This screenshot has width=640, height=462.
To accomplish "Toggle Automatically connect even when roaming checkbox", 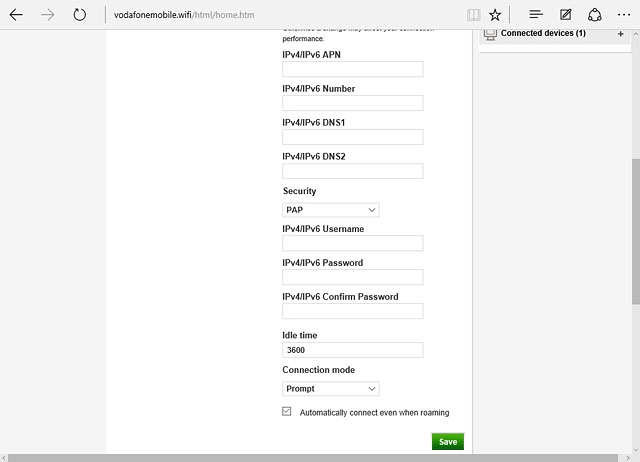I will pyautogui.click(x=287, y=412).
